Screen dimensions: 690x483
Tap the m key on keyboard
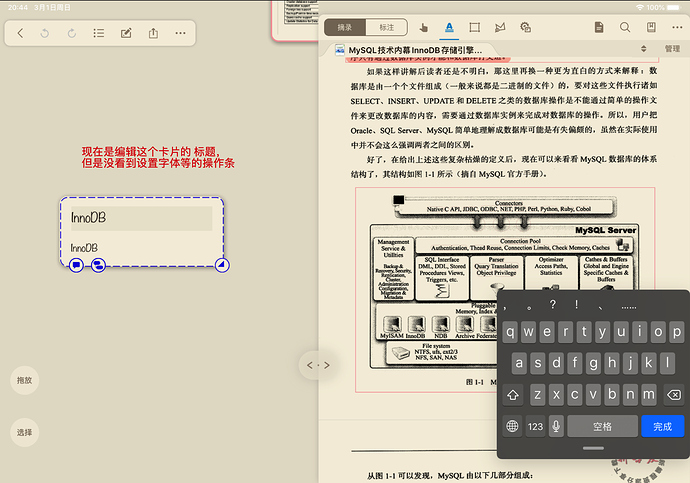[x=649, y=395]
